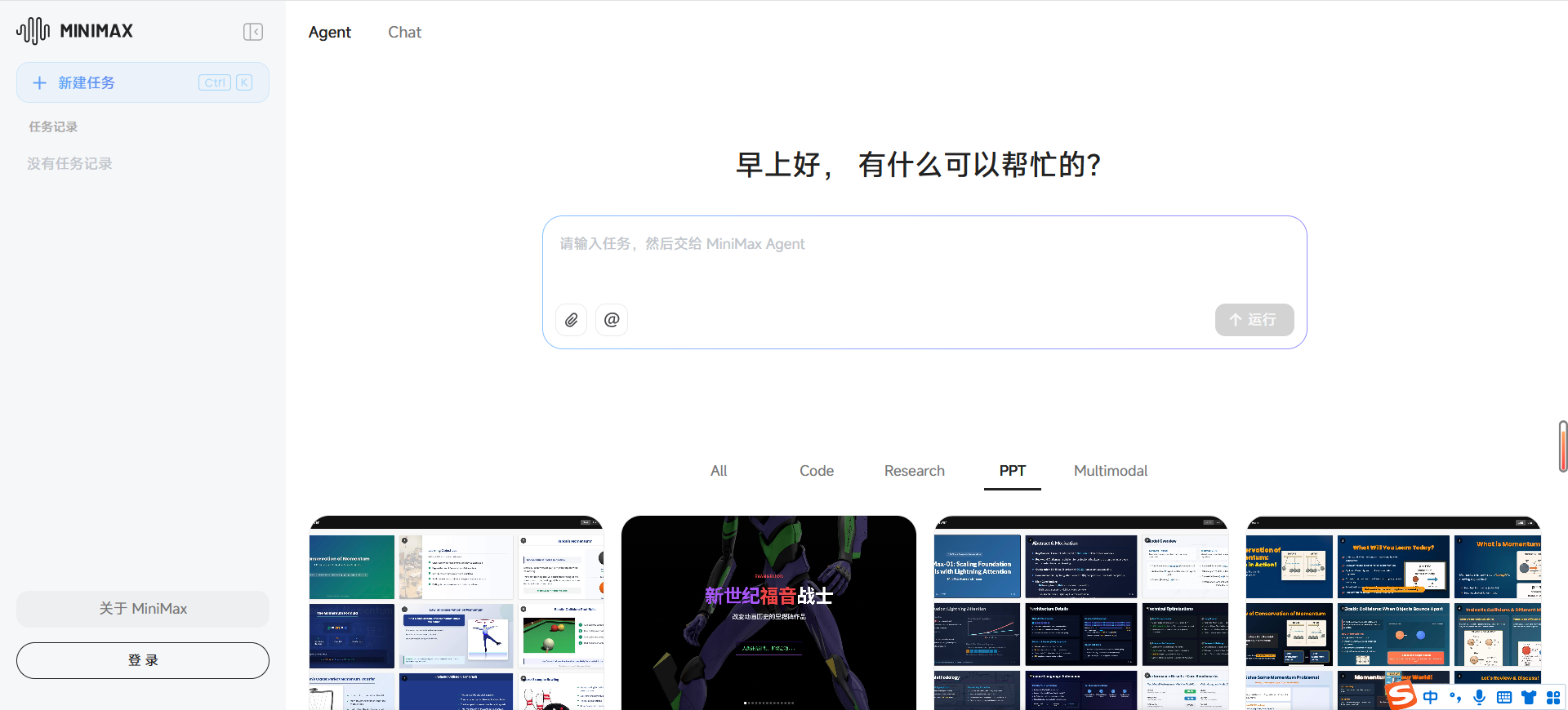1568x710 pixels.
Task: Open the Lightning Attention PPT thumbnail
Action: coord(1081,613)
